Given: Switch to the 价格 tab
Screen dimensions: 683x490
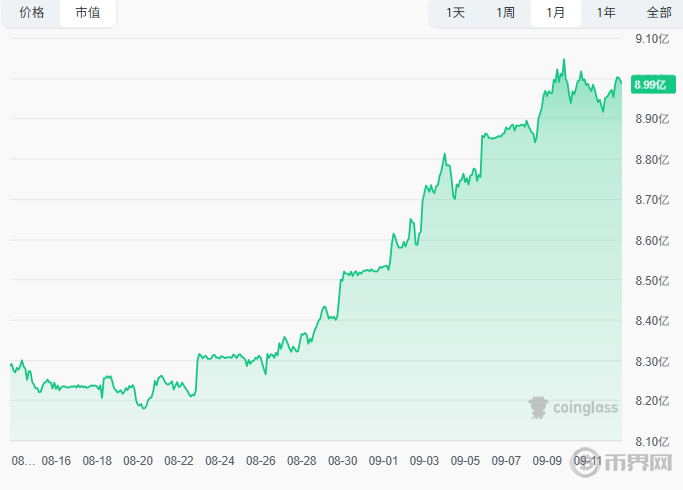Looking at the screenshot, I should click(x=32, y=13).
